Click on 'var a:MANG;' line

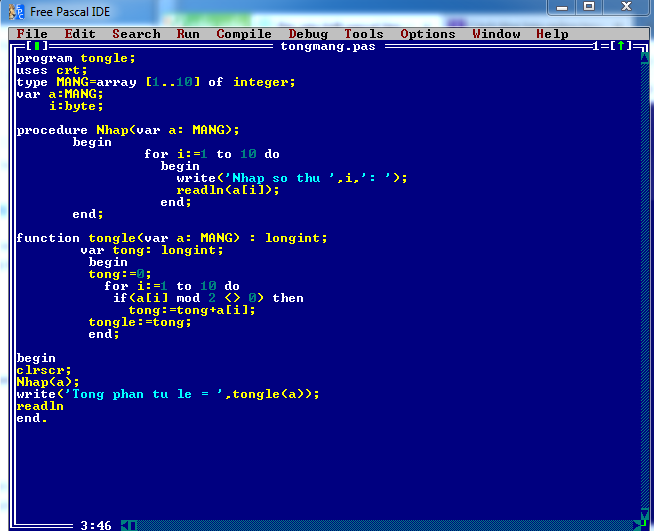point(60,94)
